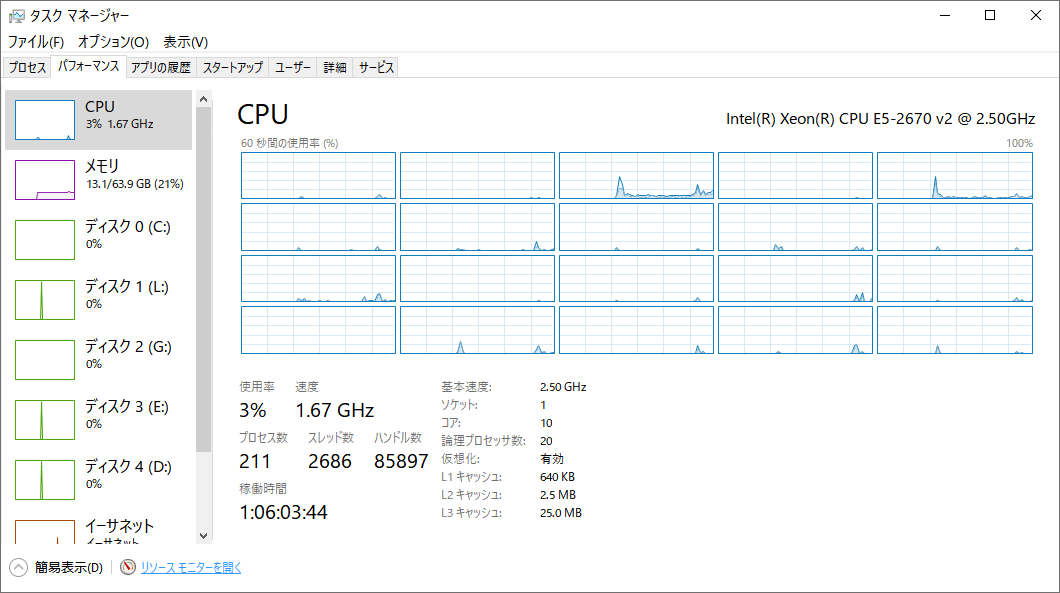
Task: Open the ディスク 4 (D:) sidebar entry
Action: coord(99,479)
